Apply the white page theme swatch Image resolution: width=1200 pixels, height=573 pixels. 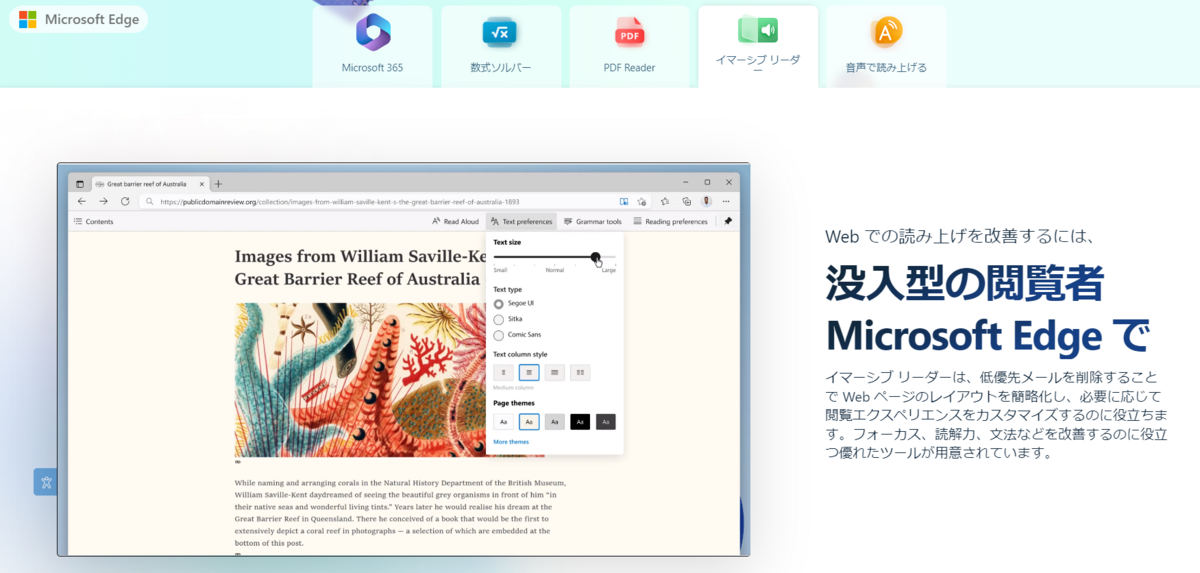tap(503, 422)
